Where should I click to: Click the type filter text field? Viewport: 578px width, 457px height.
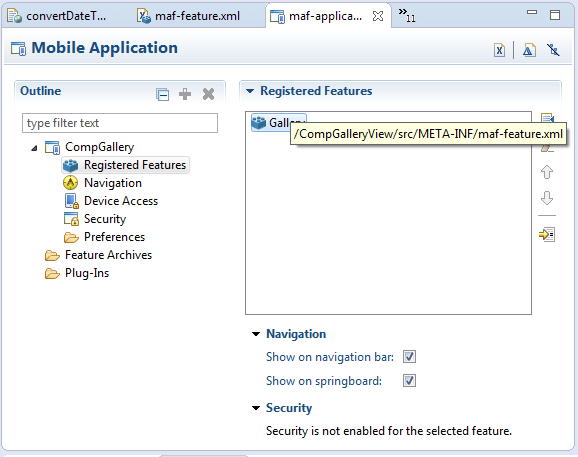[120, 123]
